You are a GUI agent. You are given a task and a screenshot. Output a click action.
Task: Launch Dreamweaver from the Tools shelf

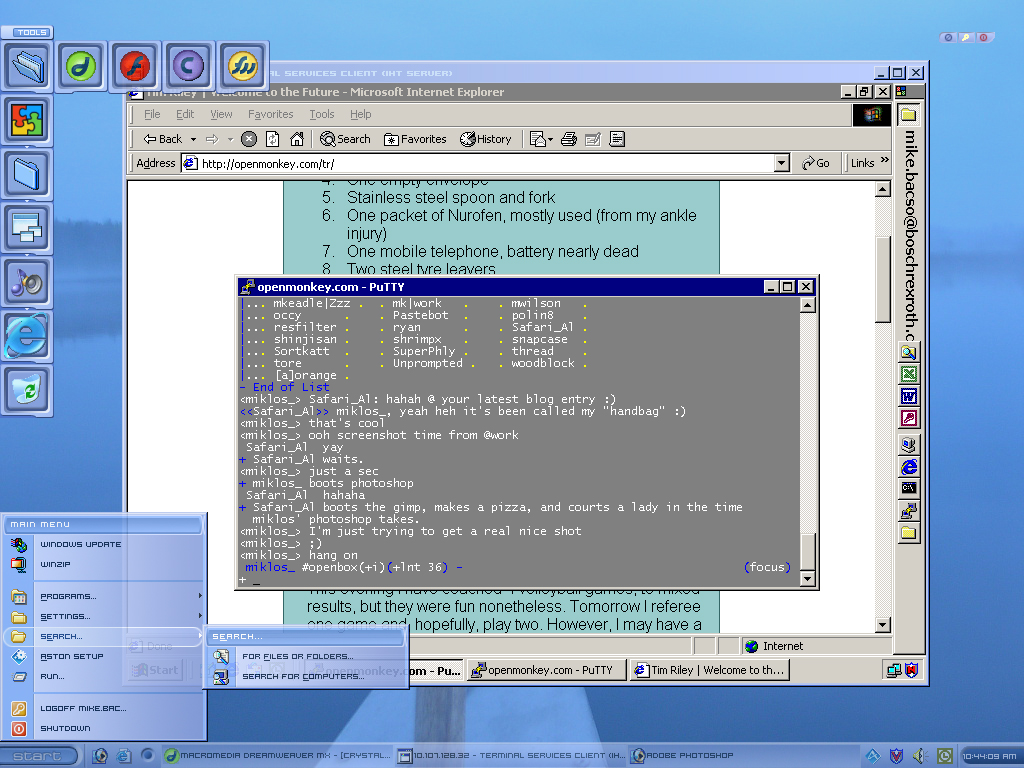81,67
